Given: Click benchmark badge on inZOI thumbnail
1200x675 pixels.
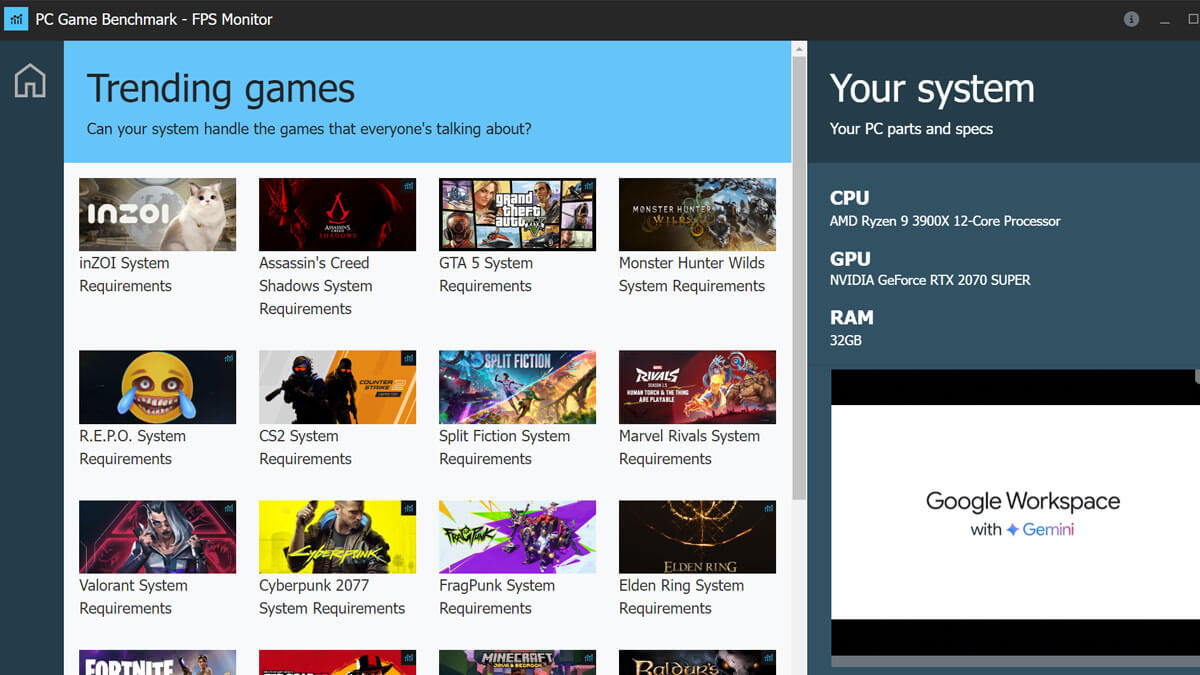Looking at the screenshot, I should pos(228,186).
